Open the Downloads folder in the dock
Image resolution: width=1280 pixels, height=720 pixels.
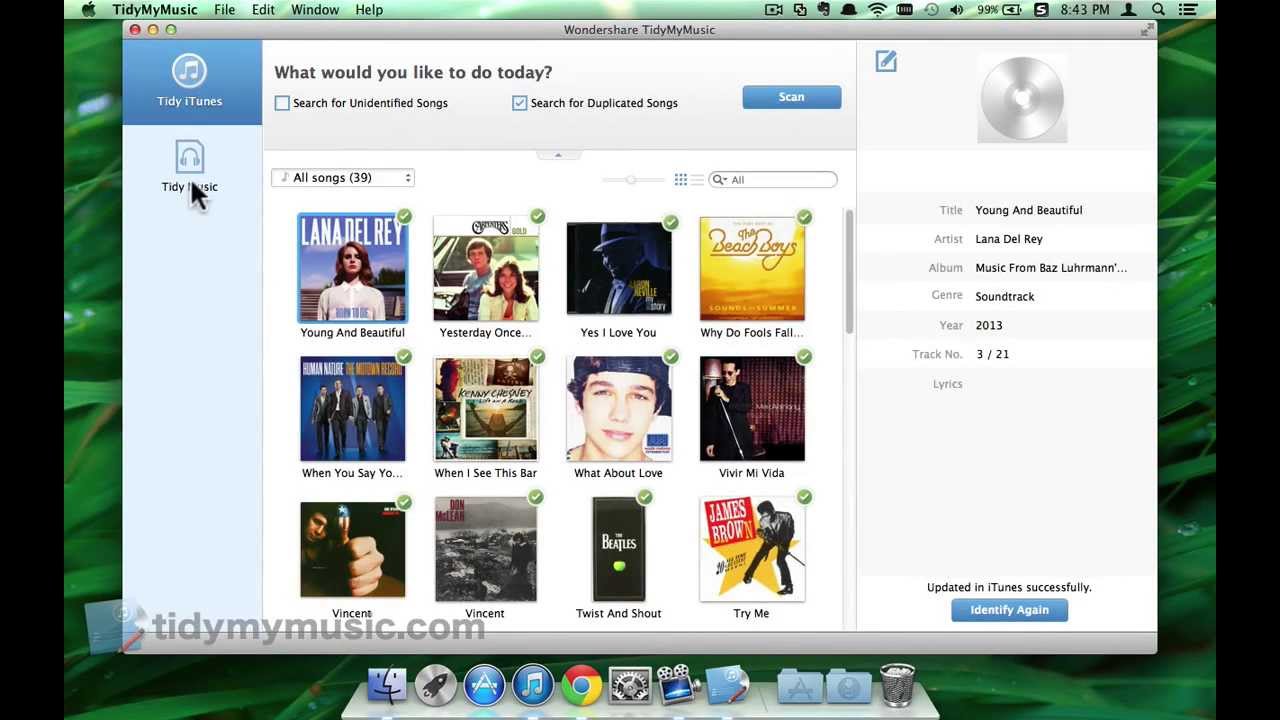point(849,687)
